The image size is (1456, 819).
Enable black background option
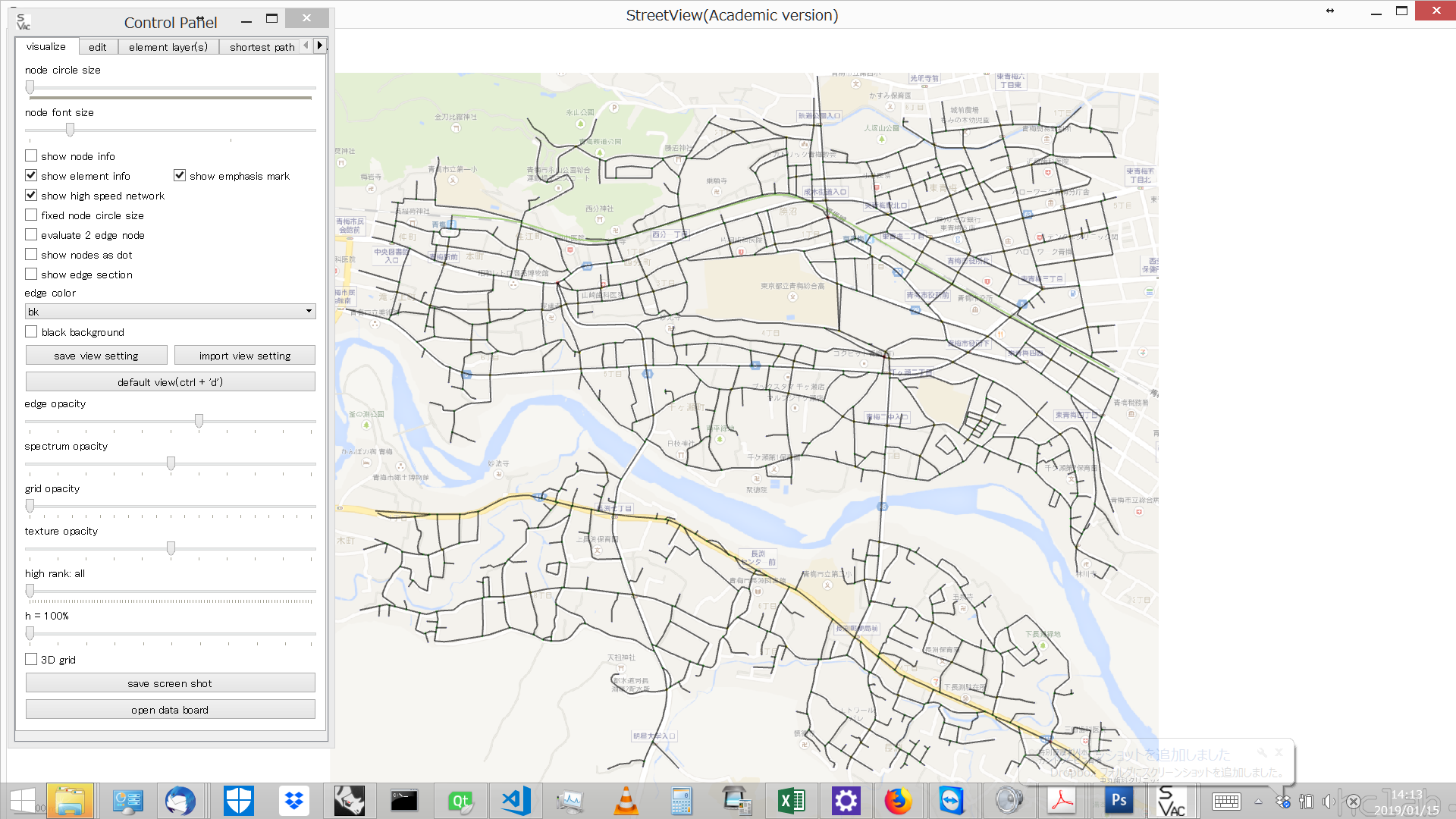[31, 332]
